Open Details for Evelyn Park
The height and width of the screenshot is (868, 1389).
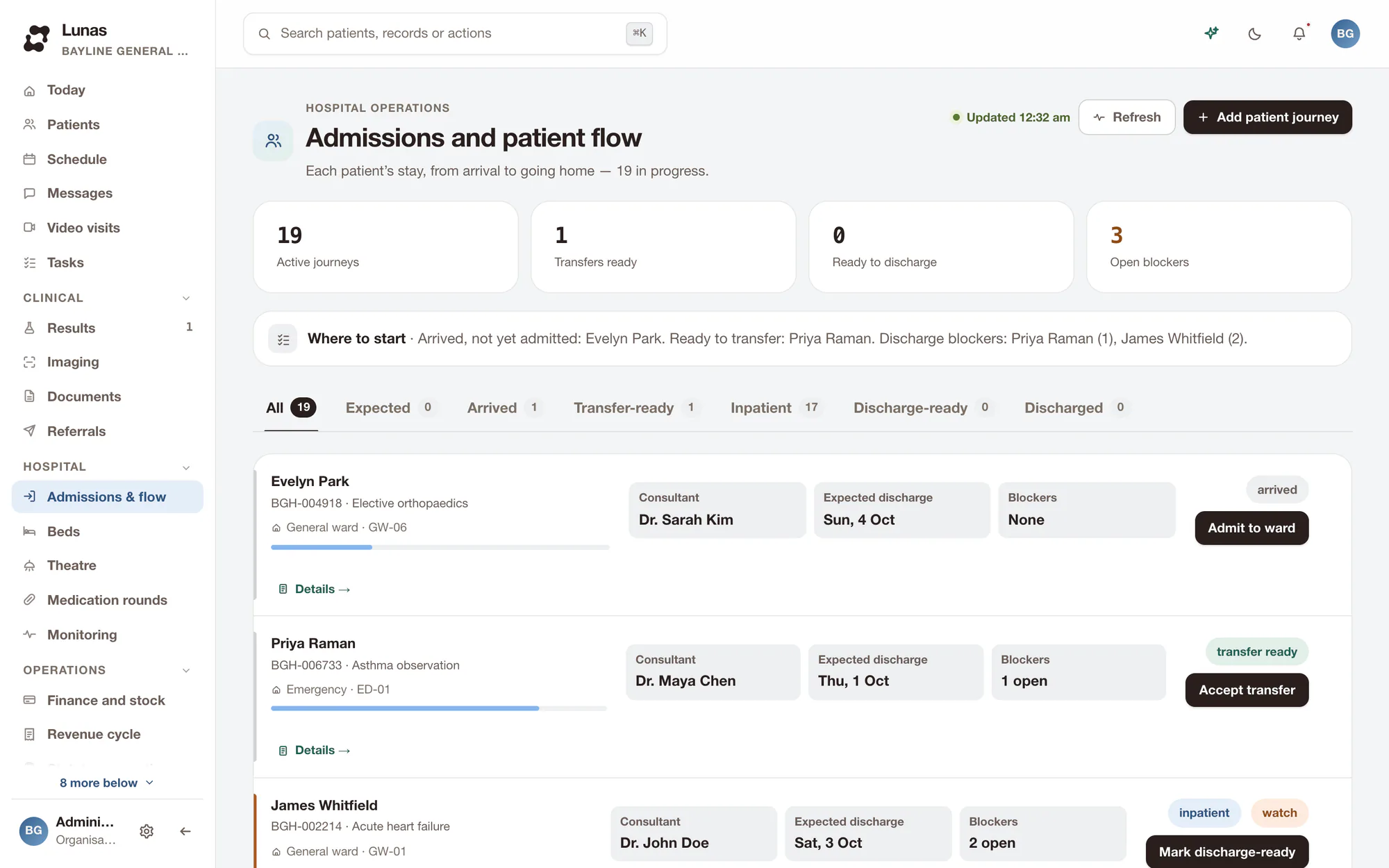coord(314,589)
